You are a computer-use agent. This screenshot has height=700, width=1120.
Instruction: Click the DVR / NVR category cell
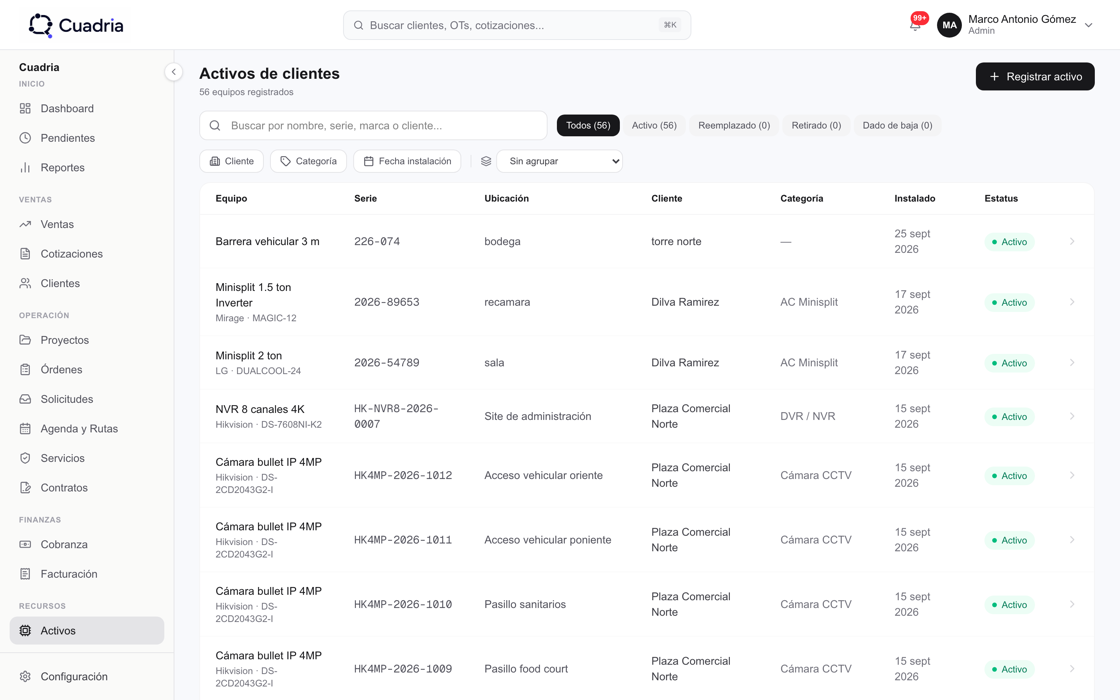(x=807, y=416)
